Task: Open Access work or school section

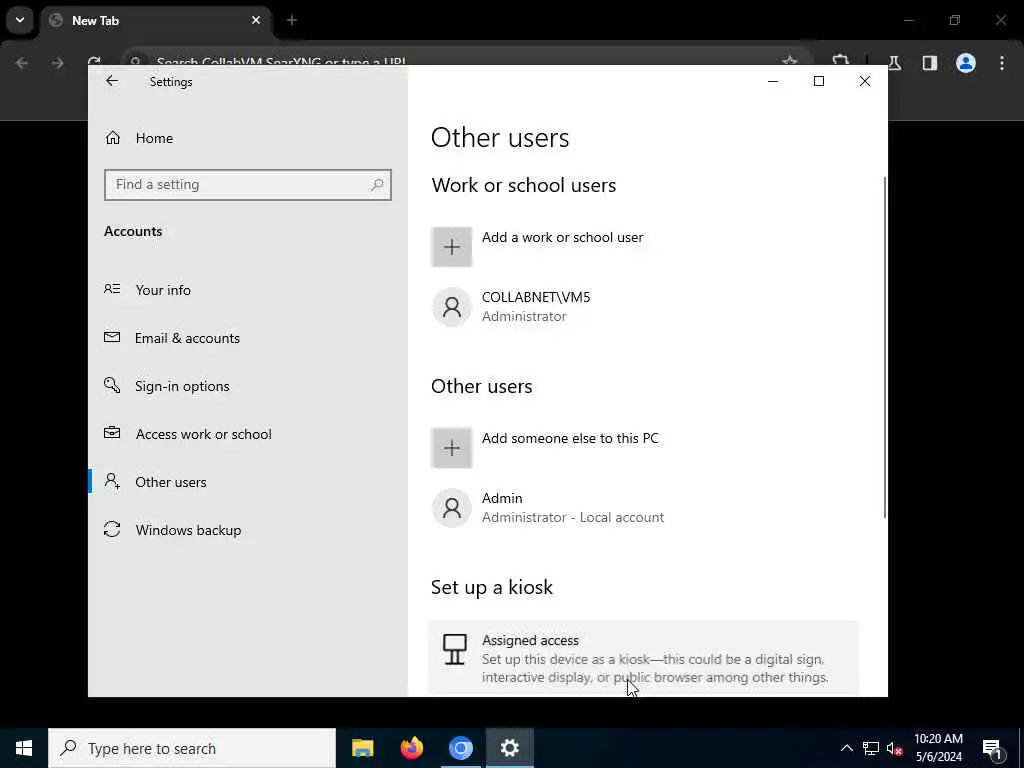Action: [203, 434]
